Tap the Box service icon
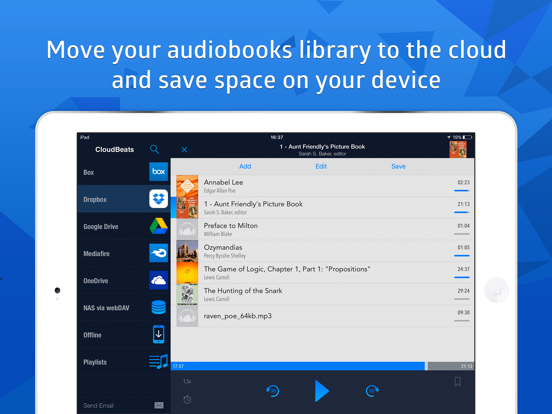Viewport: 552px width, 414px height. pyautogui.click(x=158, y=171)
